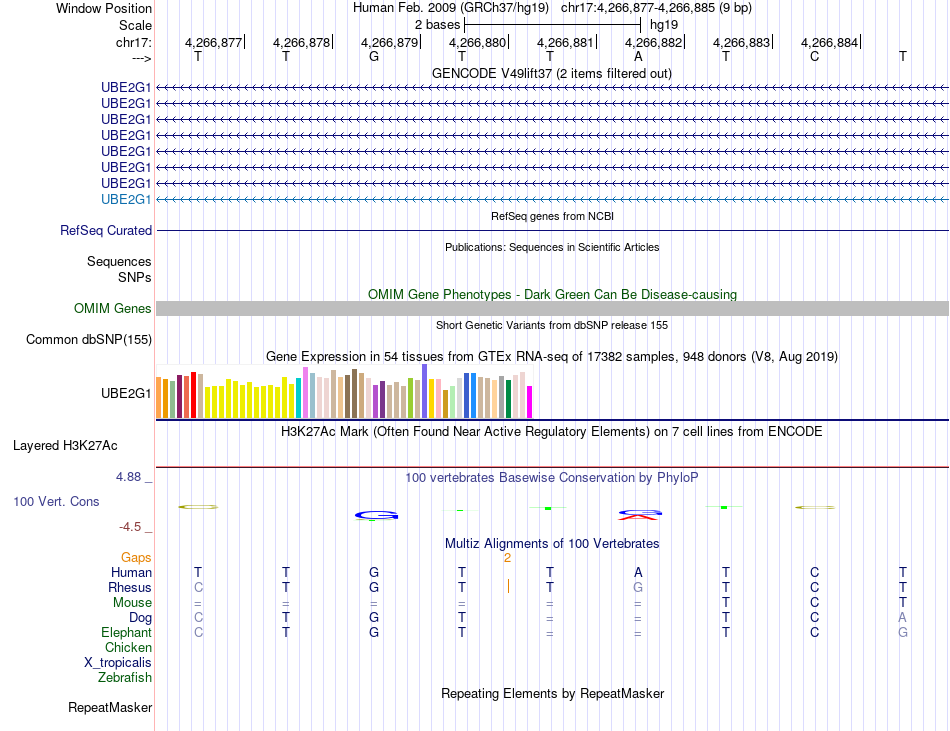Click the Mouse species label
Image resolution: width=950 pixels, height=731 pixels.
tap(132, 603)
